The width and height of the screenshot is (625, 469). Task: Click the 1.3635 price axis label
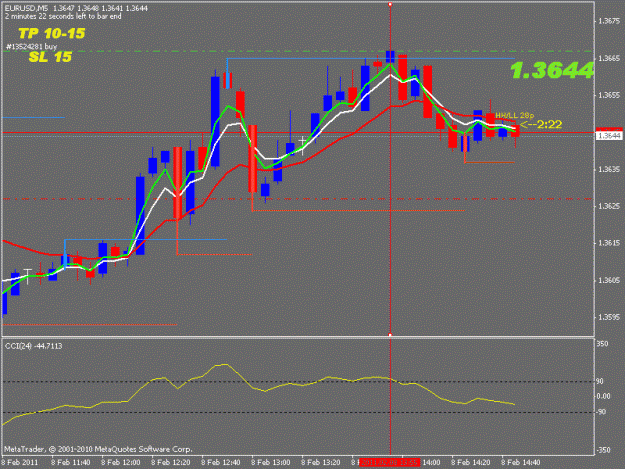pos(609,169)
